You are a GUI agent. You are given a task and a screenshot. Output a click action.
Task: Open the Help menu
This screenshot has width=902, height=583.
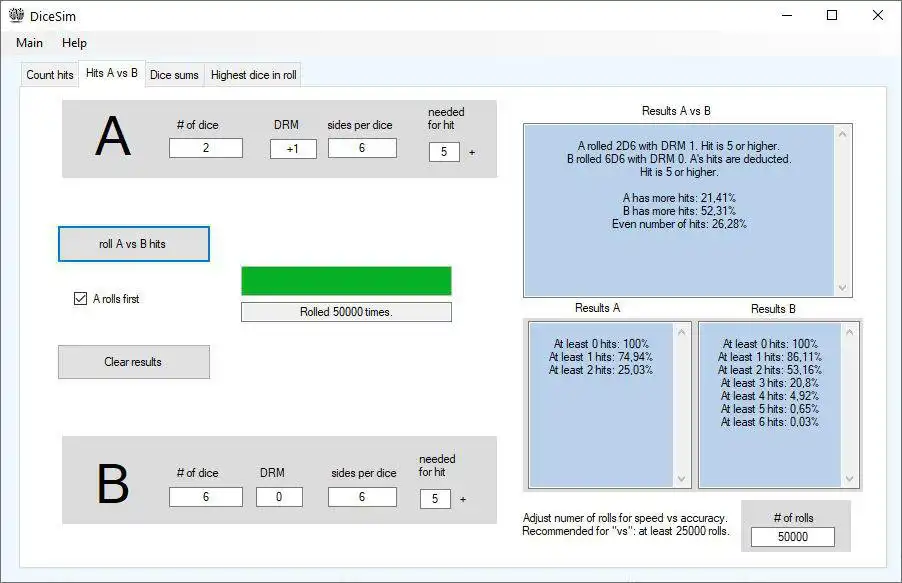(x=74, y=43)
